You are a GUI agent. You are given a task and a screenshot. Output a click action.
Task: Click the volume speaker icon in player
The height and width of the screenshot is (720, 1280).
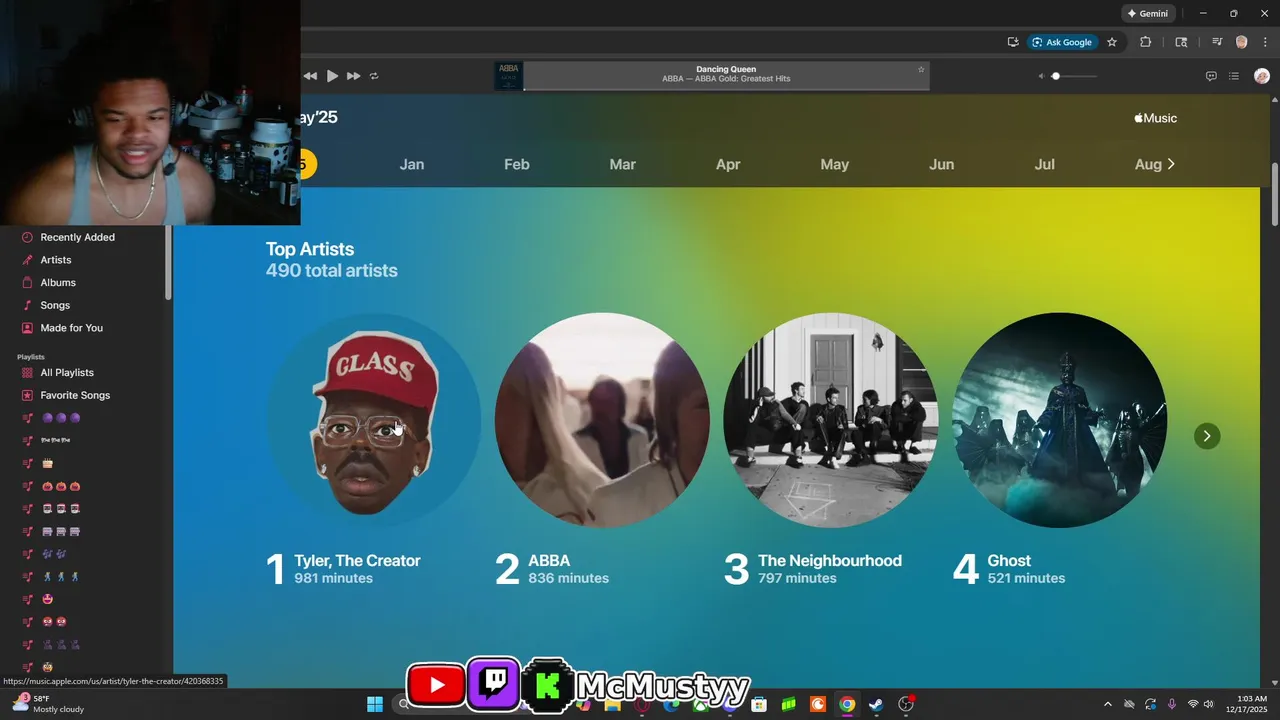(1040, 76)
